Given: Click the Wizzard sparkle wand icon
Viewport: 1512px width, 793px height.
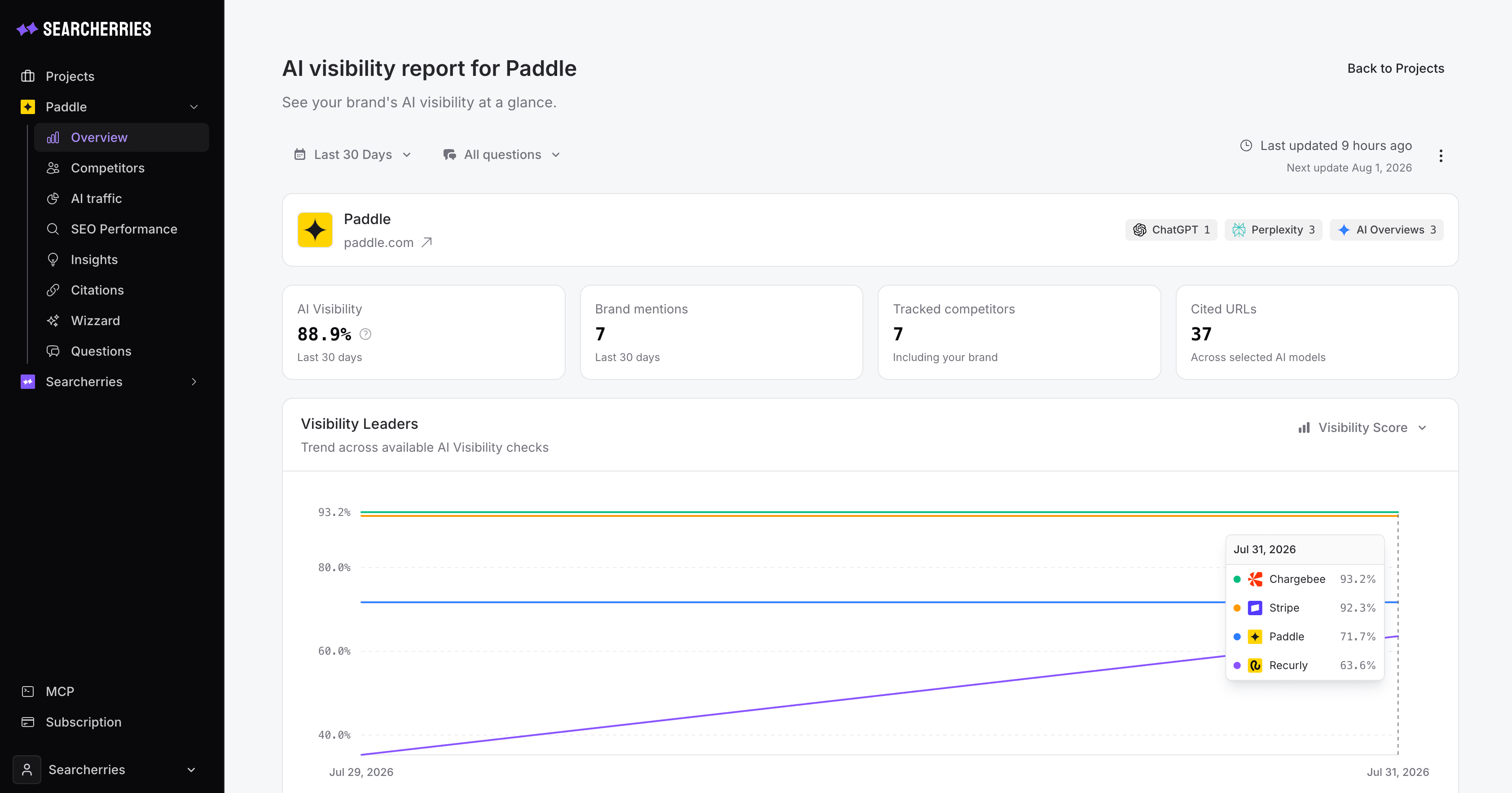Looking at the screenshot, I should tap(53, 321).
